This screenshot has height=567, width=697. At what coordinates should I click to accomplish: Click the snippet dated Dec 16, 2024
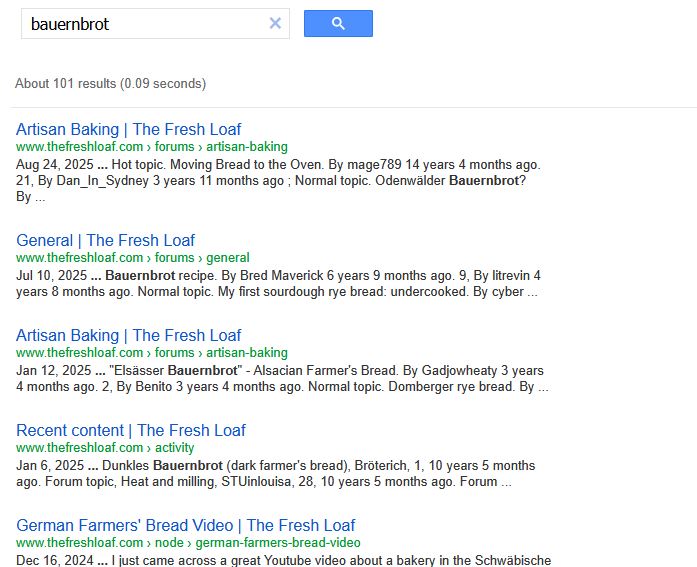[283, 560]
